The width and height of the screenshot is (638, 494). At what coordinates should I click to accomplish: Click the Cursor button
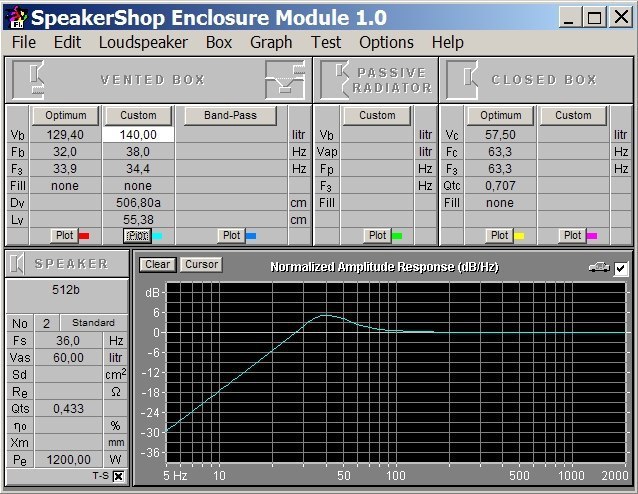click(201, 265)
